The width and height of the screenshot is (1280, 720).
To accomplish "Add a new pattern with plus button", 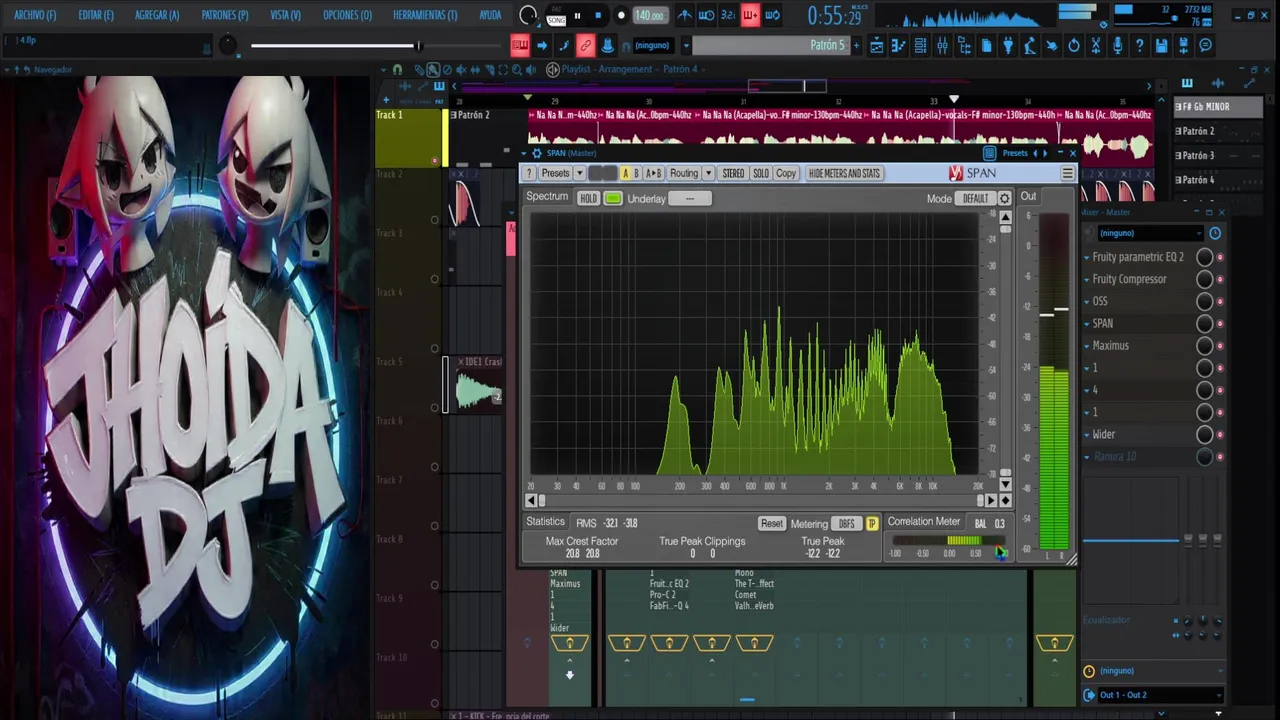I will pos(856,45).
